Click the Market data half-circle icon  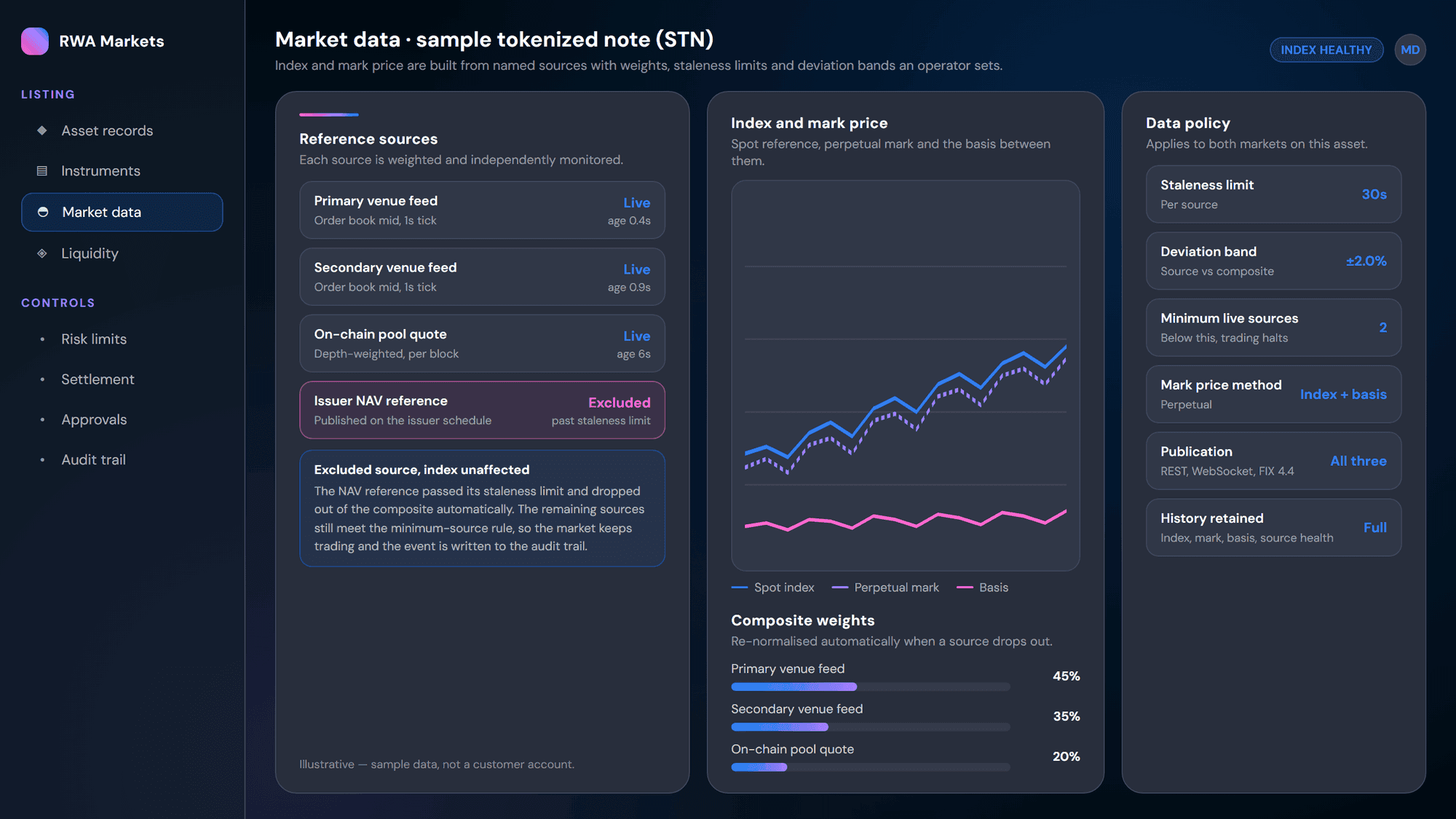tap(43, 212)
